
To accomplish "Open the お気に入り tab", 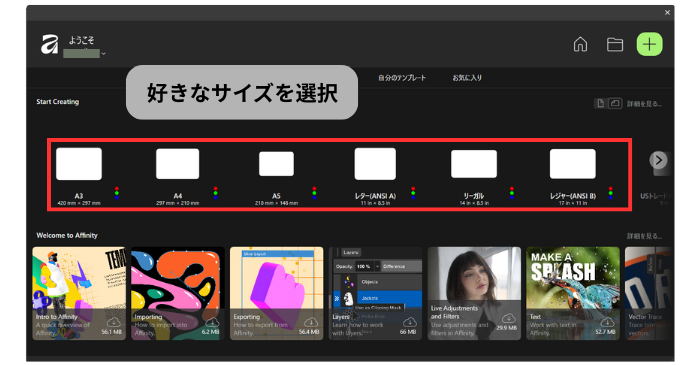I will [467, 78].
